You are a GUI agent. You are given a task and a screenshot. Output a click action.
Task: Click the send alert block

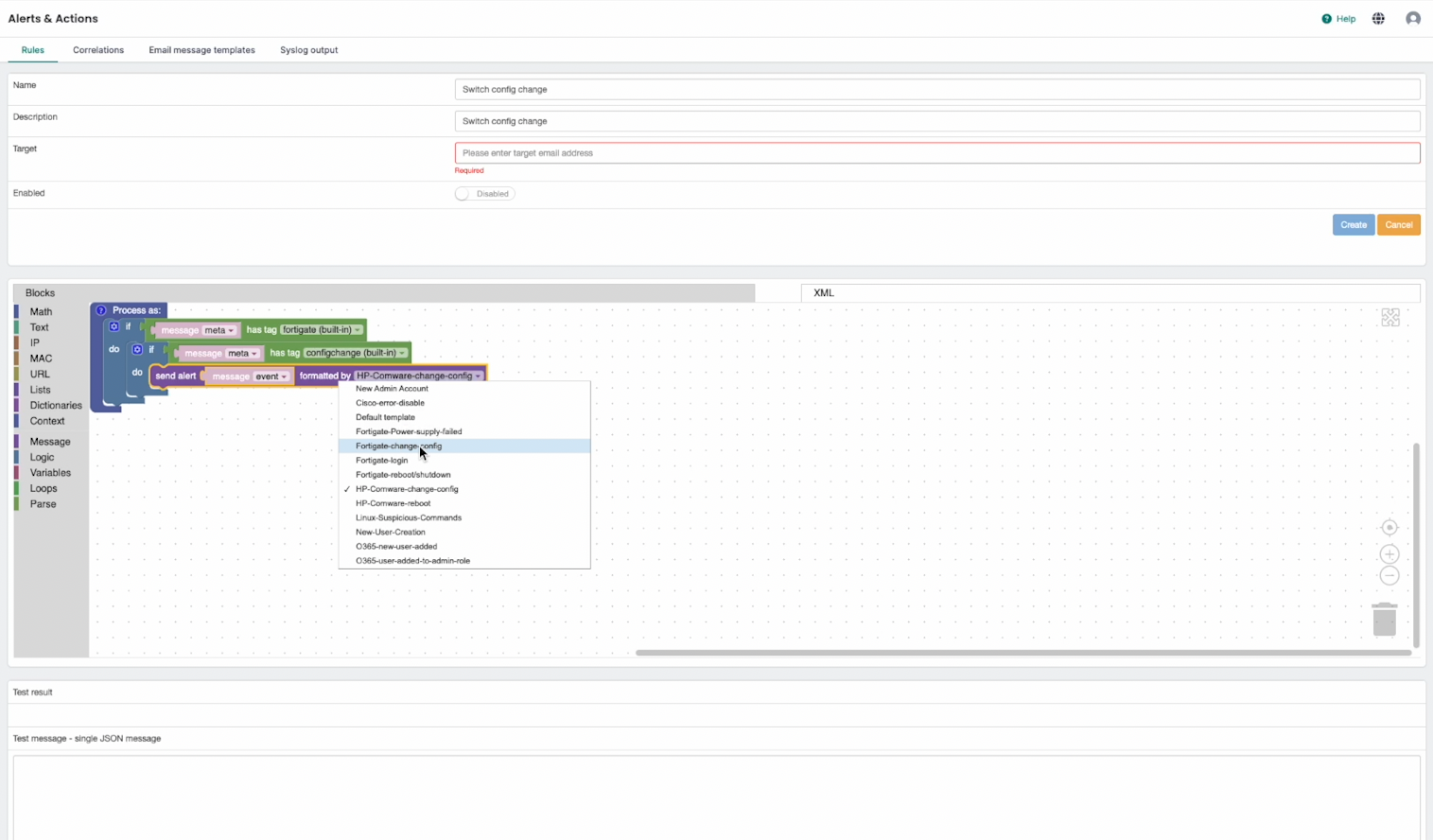[176, 376]
